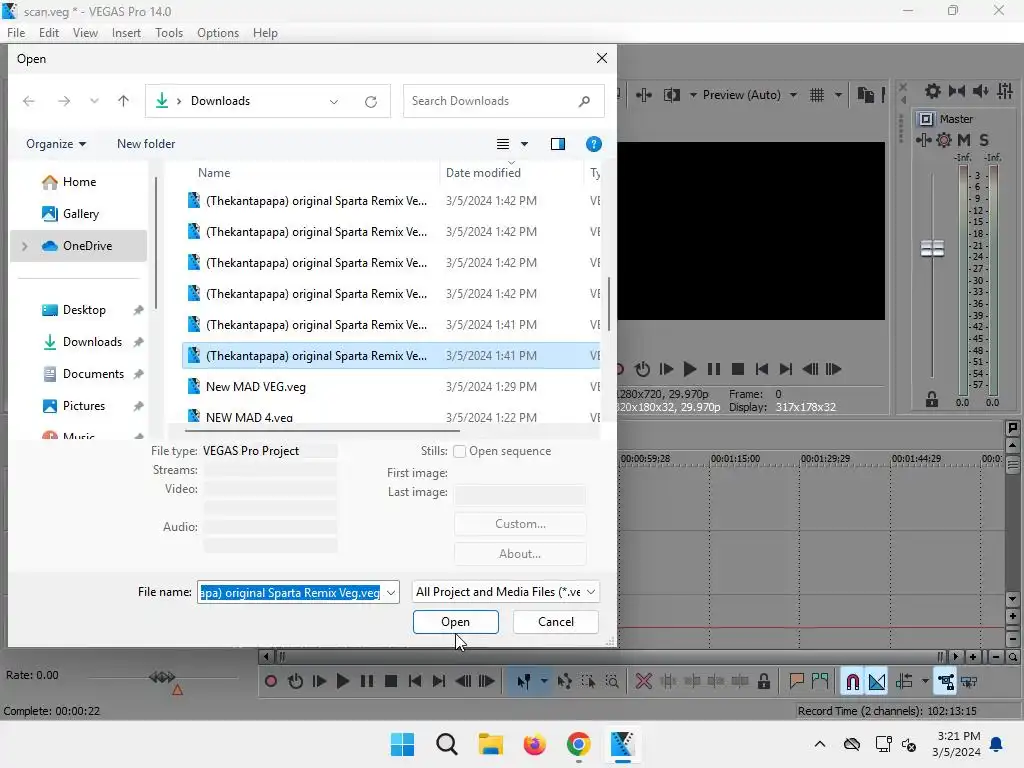This screenshot has height=768, width=1024.
Task: Click New folder
Action: (146, 144)
